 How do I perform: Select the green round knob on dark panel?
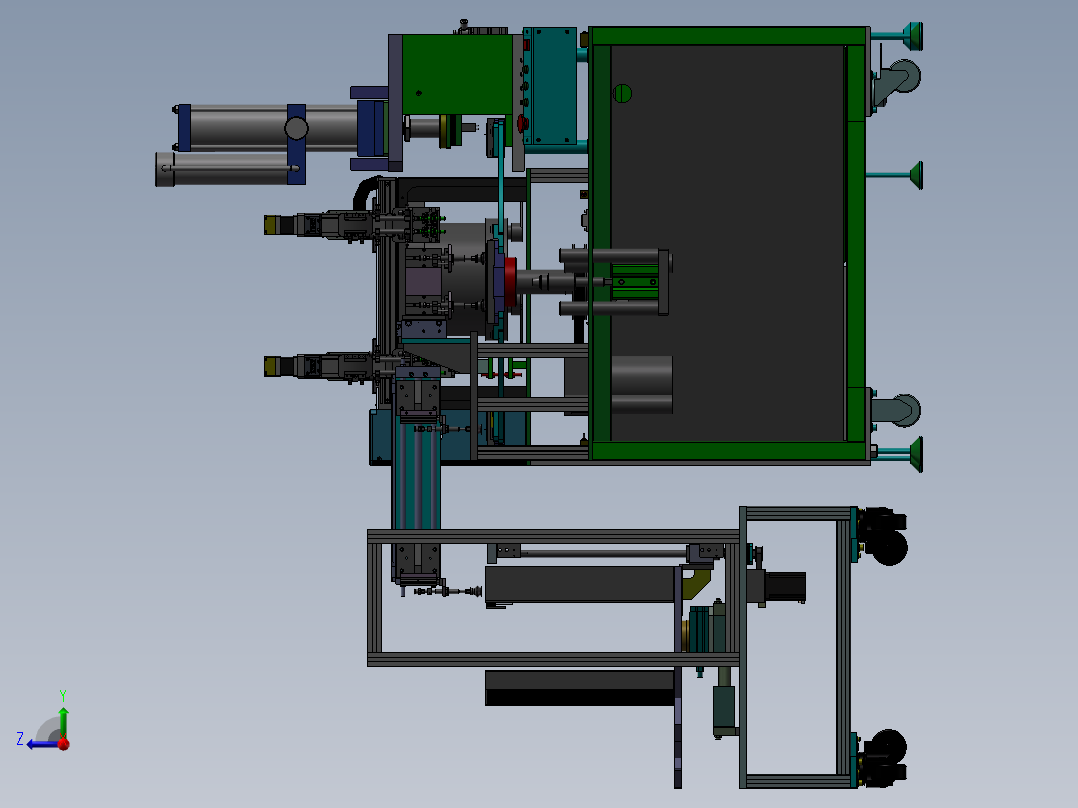coord(622,94)
